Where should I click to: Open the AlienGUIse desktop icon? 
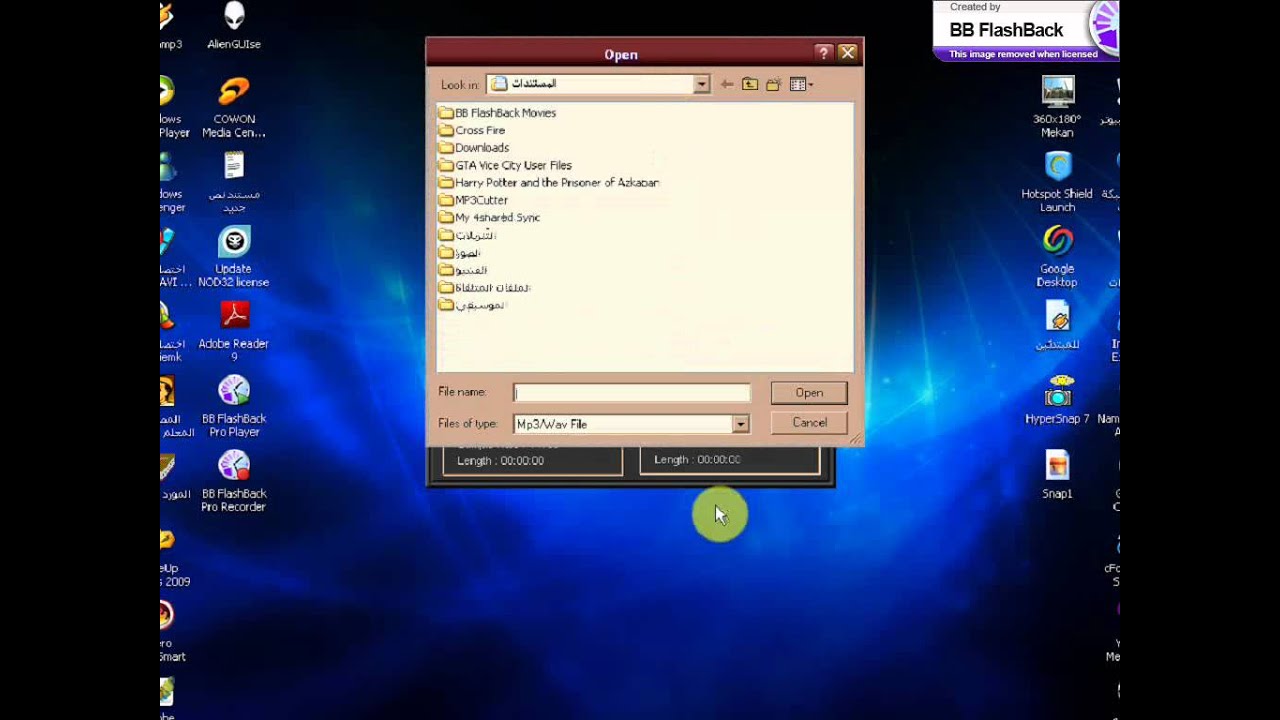[234, 26]
